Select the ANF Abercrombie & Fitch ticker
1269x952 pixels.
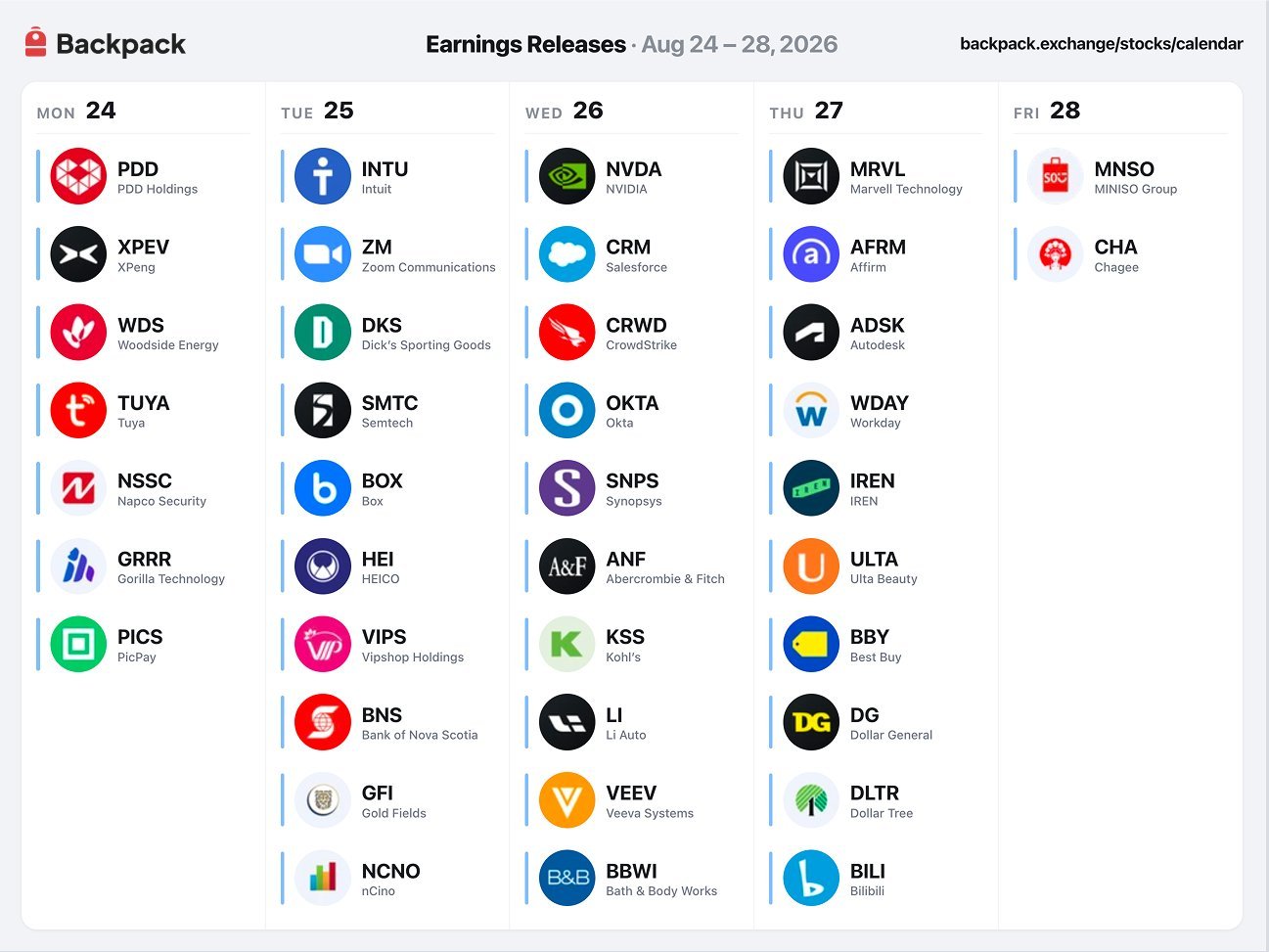pos(625,559)
